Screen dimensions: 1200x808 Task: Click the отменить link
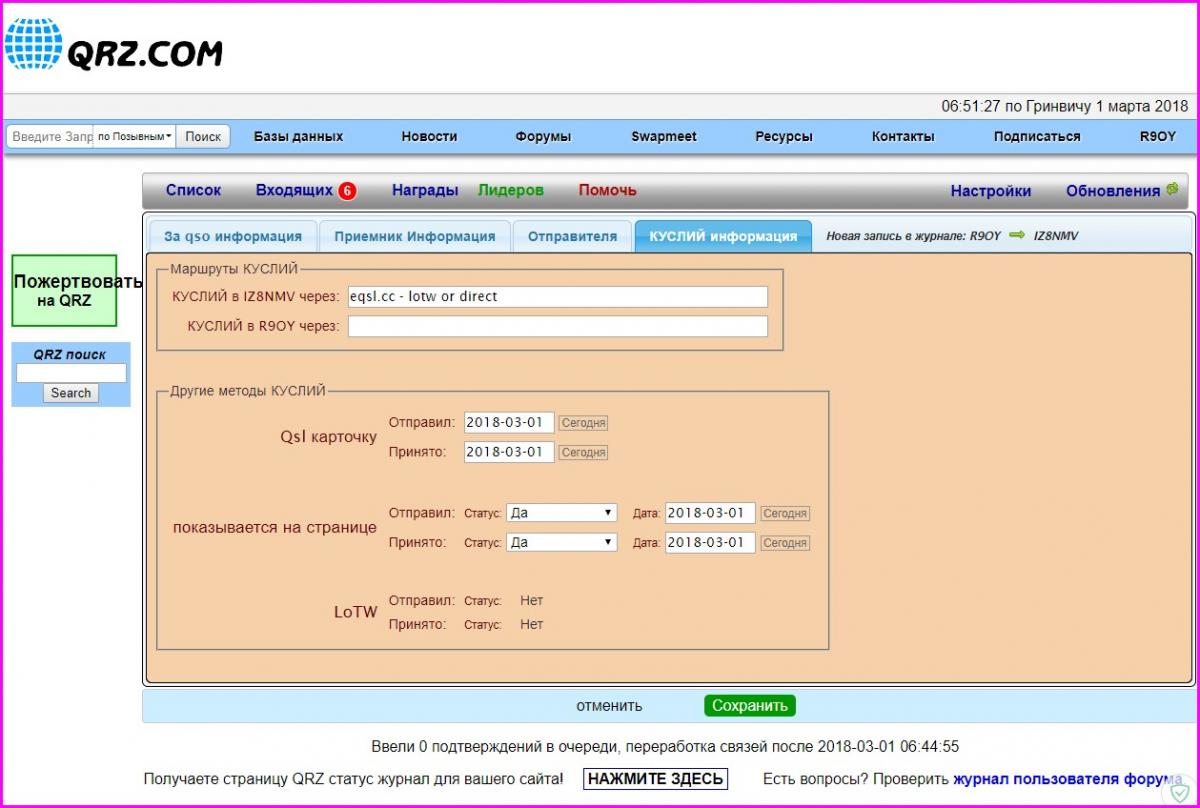(609, 706)
